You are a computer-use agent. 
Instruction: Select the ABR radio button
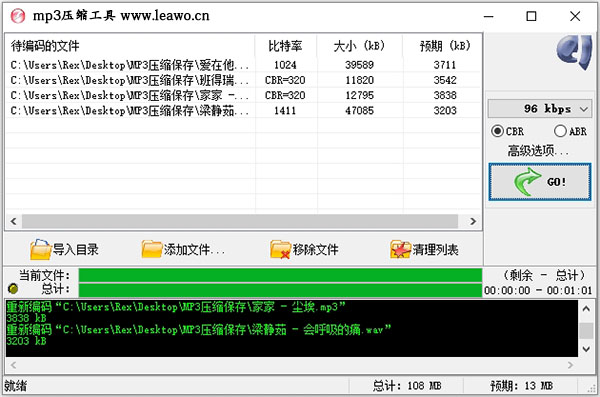(560, 131)
